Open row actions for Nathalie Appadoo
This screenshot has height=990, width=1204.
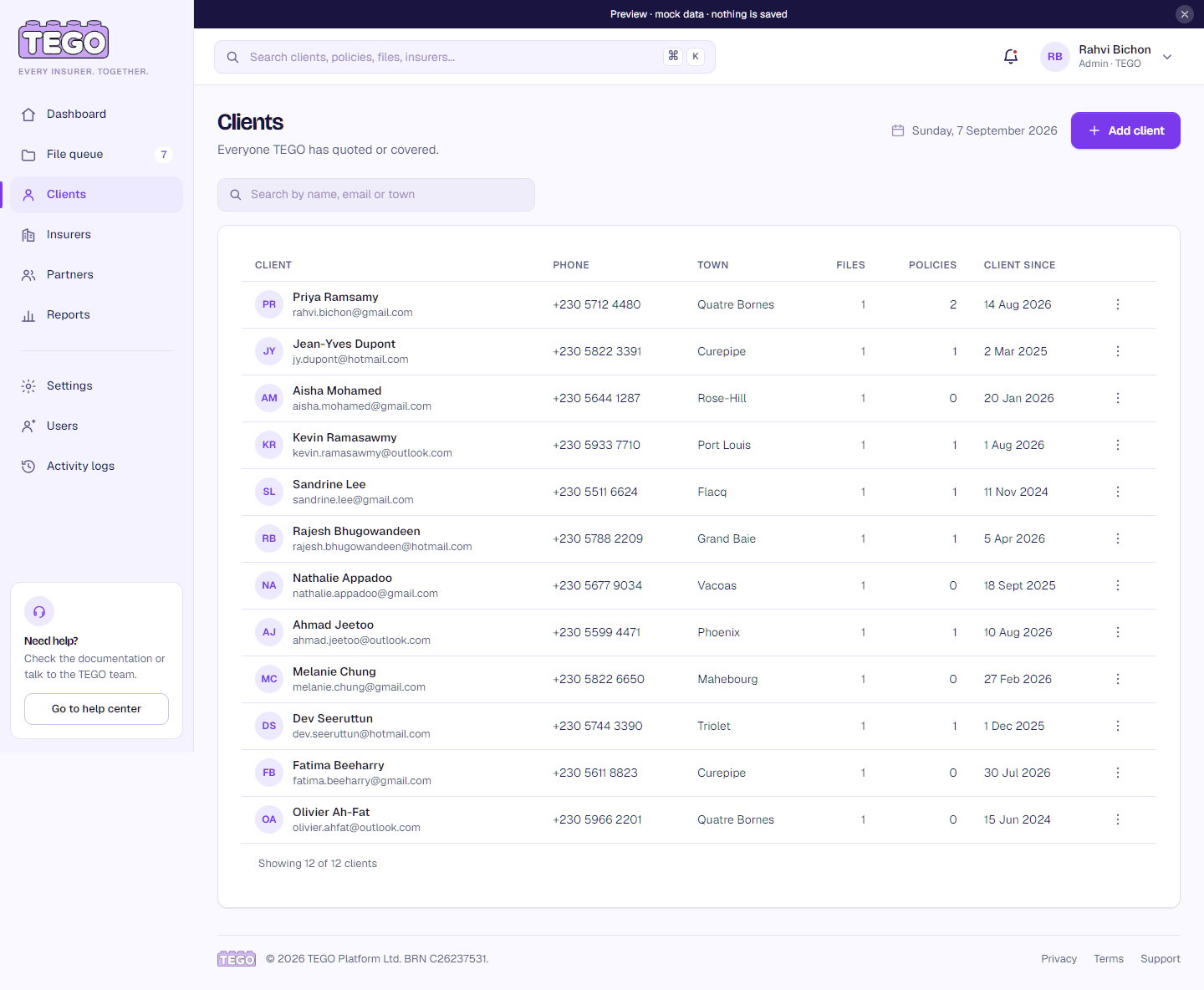click(1117, 585)
